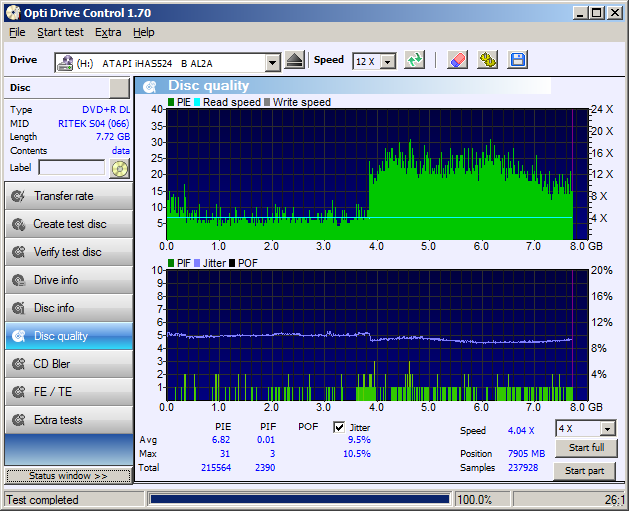This screenshot has height=511, width=629.
Task: Click the Start part button
Action: 584,471
